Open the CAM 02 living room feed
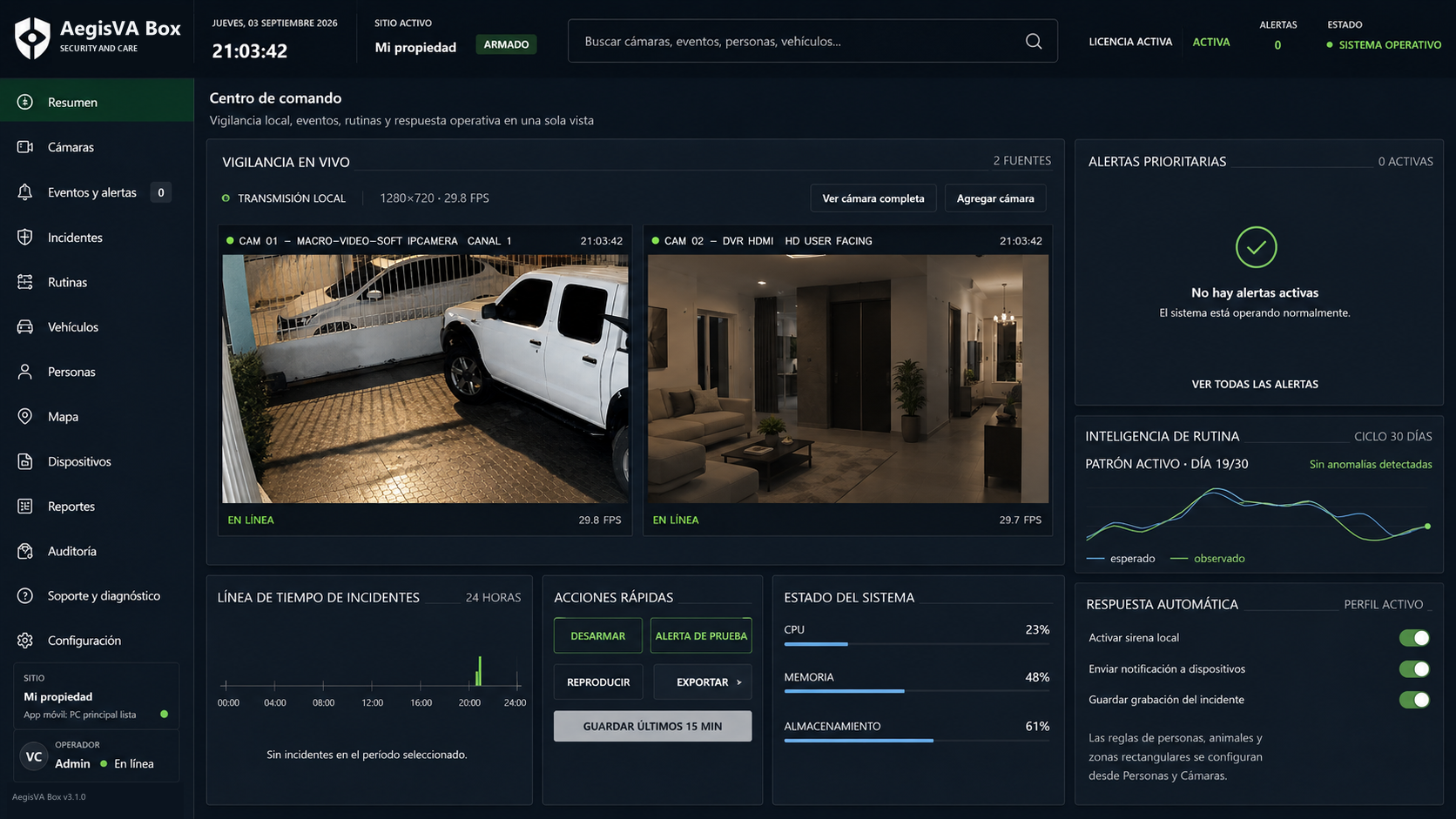1456x819 pixels. pyautogui.click(x=848, y=379)
